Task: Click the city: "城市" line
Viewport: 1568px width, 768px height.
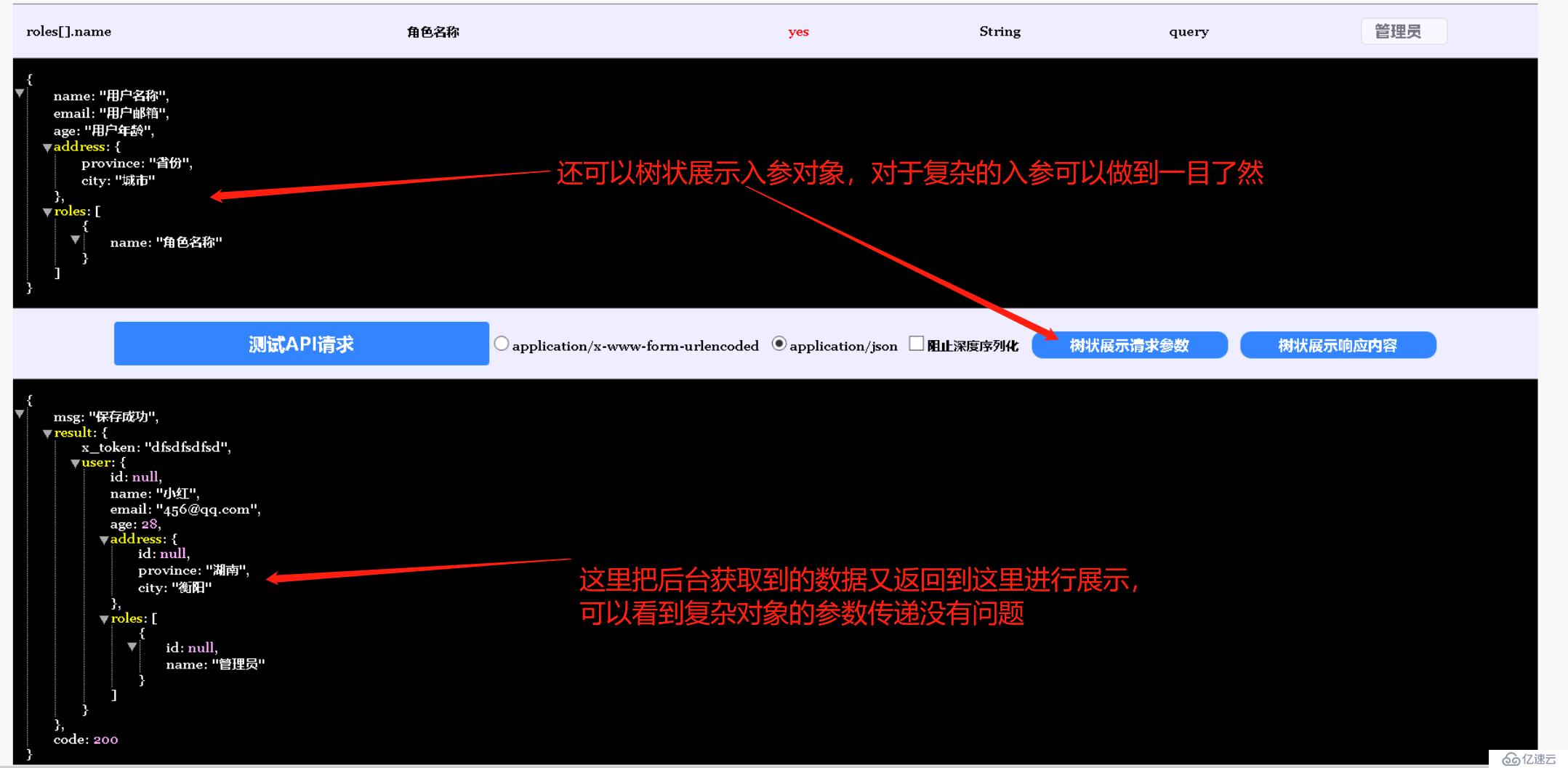Action: [x=118, y=180]
